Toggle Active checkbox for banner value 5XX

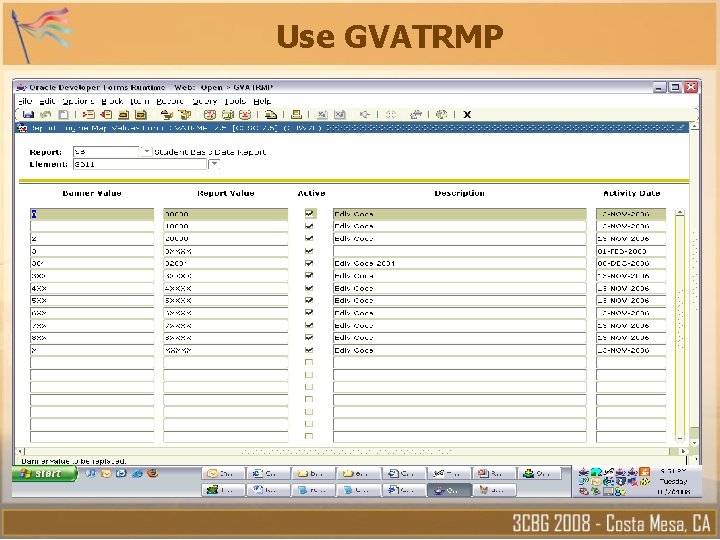point(309,300)
